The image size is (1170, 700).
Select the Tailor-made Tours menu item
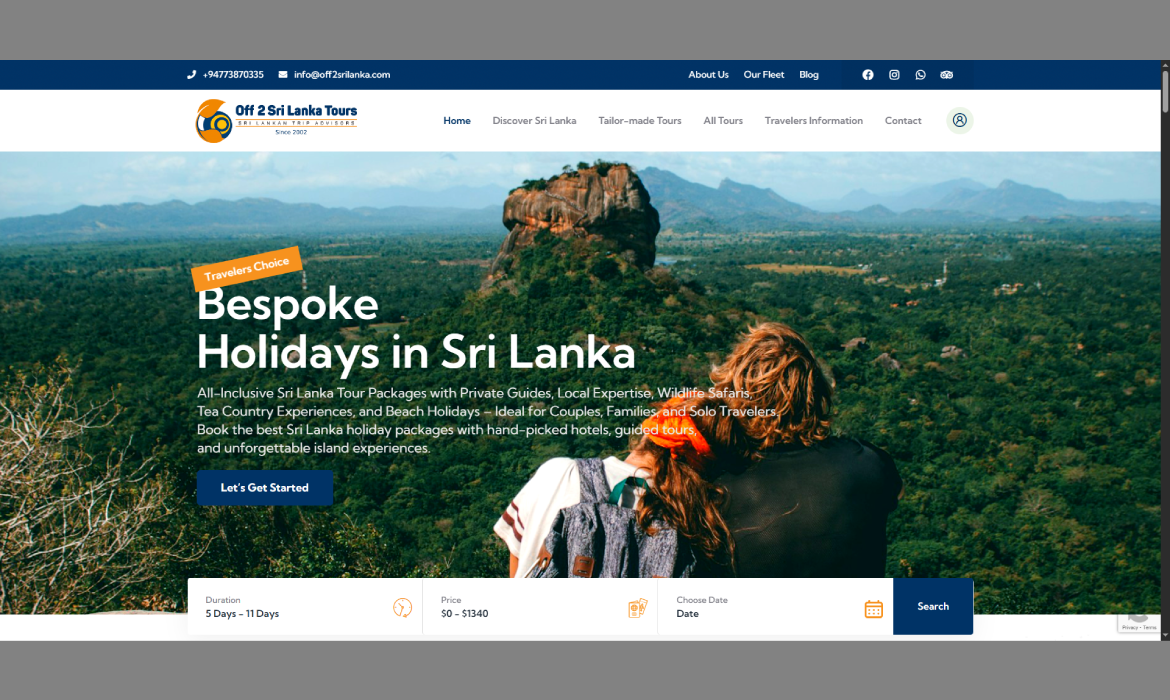639,120
